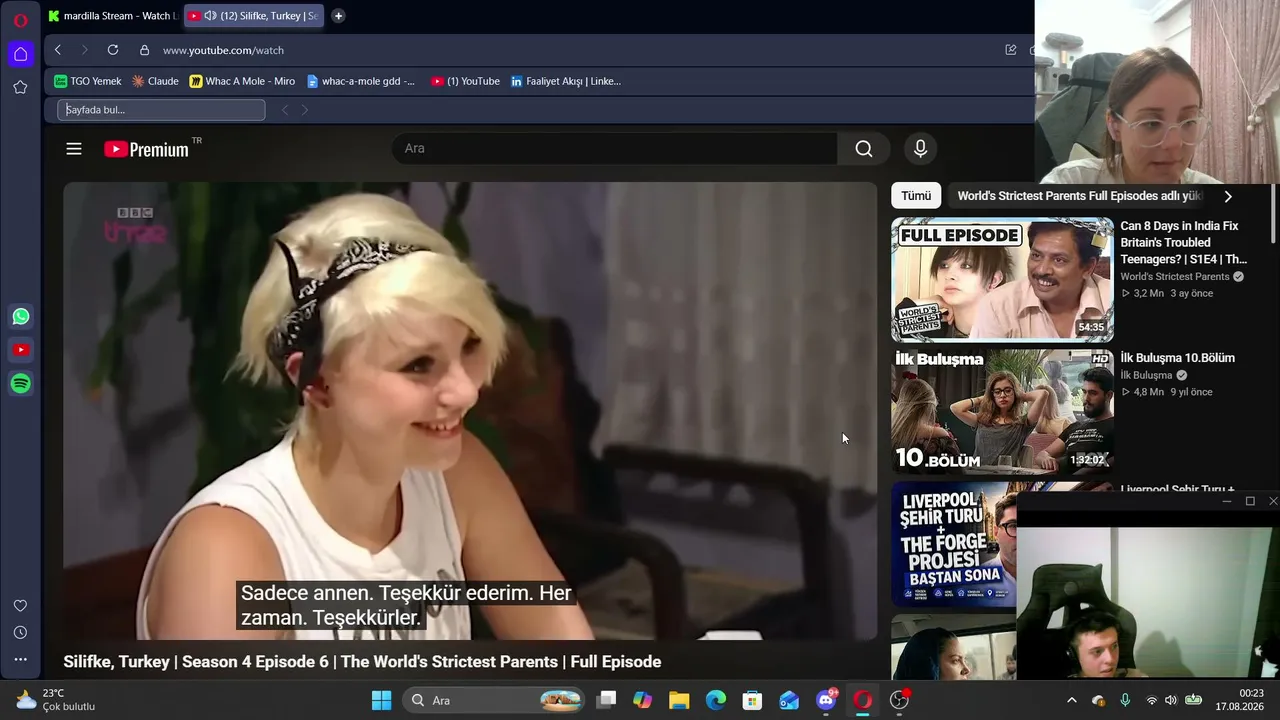Open 'İlk Buluşma 10.Bölüm' video title
The image size is (1280, 720).
(x=1177, y=358)
